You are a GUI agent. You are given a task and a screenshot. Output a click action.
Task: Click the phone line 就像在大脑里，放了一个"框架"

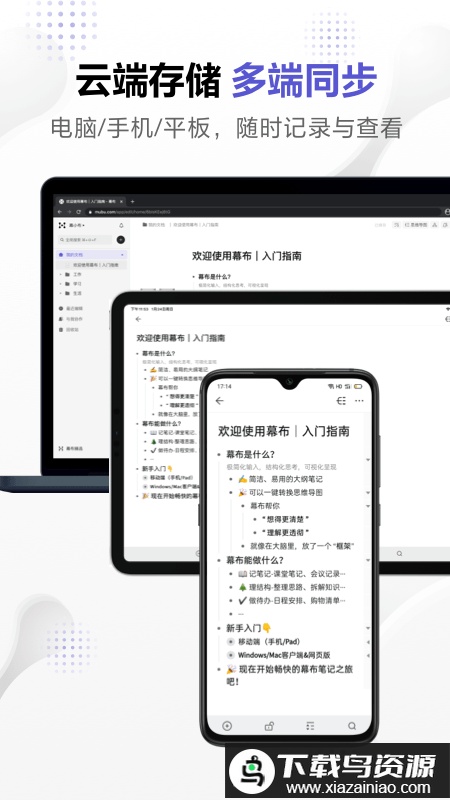pos(302,546)
